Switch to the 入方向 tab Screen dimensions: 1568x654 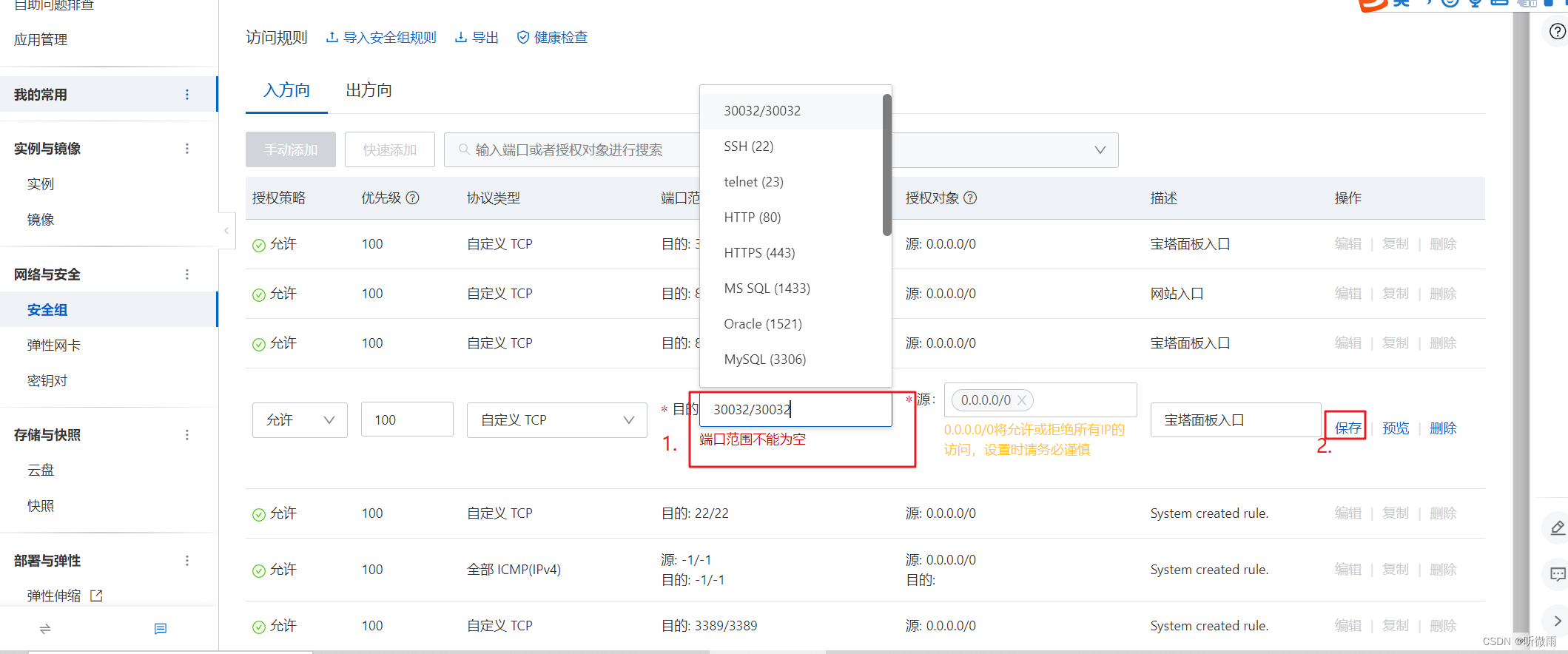tap(286, 90)
